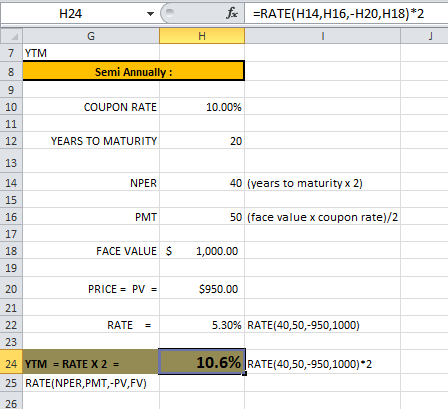Click the 5.30% rate value
448x409 pixels.
click(x=202, y=325)
